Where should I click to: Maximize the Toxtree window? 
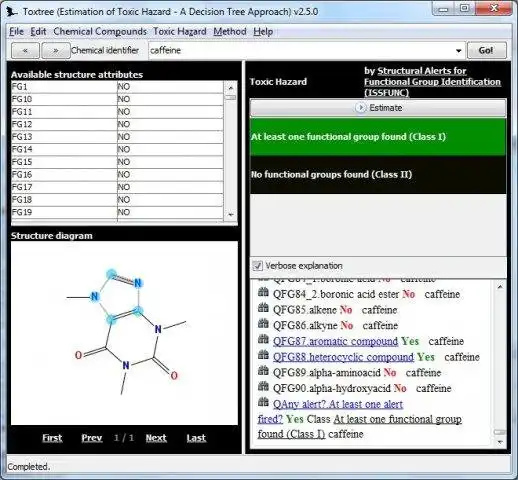465,8
